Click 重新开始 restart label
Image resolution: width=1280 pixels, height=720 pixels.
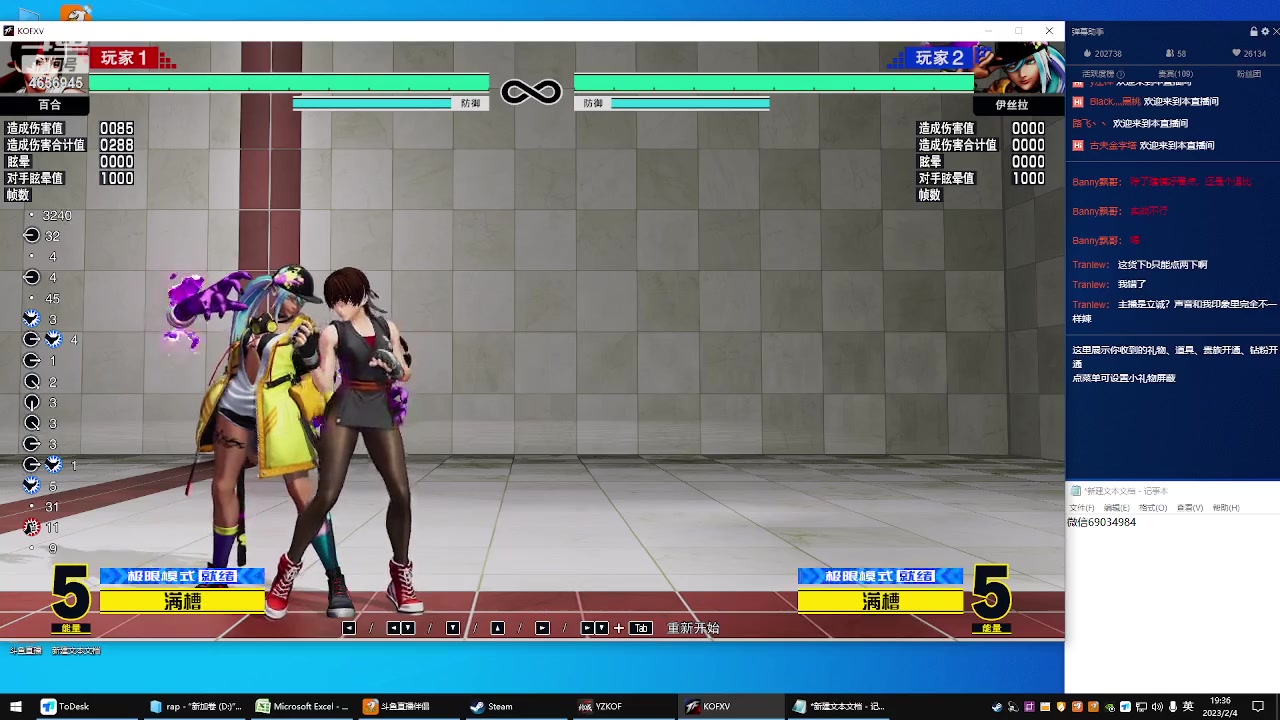click(693, 628)
